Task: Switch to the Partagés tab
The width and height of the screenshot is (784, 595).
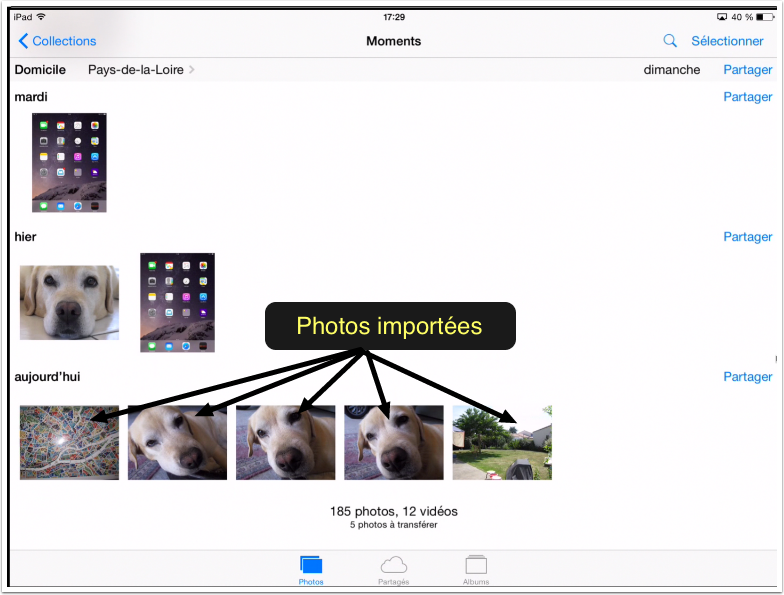Action: click(393, 570)
